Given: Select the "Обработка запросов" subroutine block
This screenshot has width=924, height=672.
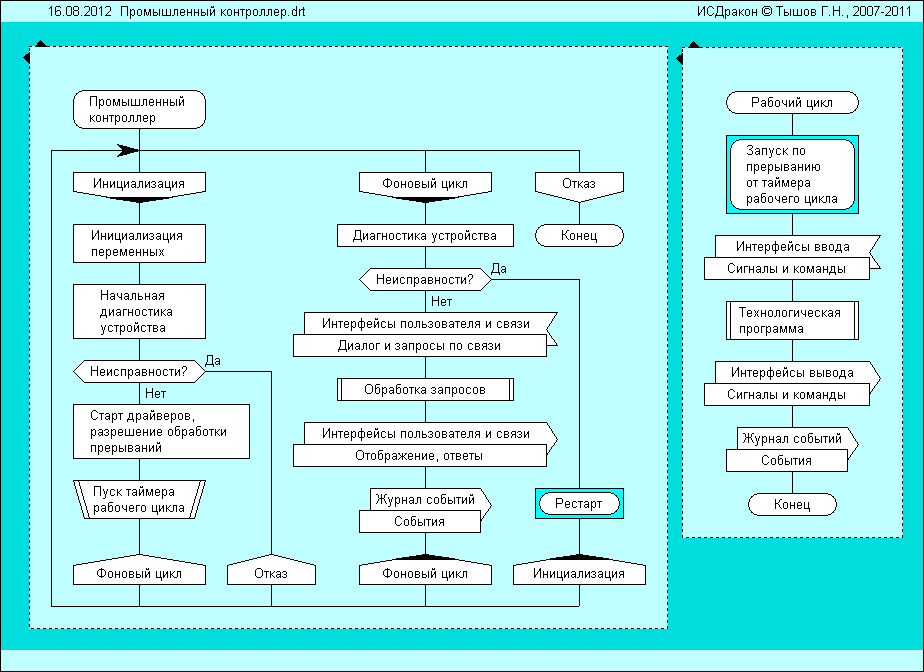Looking at the screenshot, I should [425, 389].
